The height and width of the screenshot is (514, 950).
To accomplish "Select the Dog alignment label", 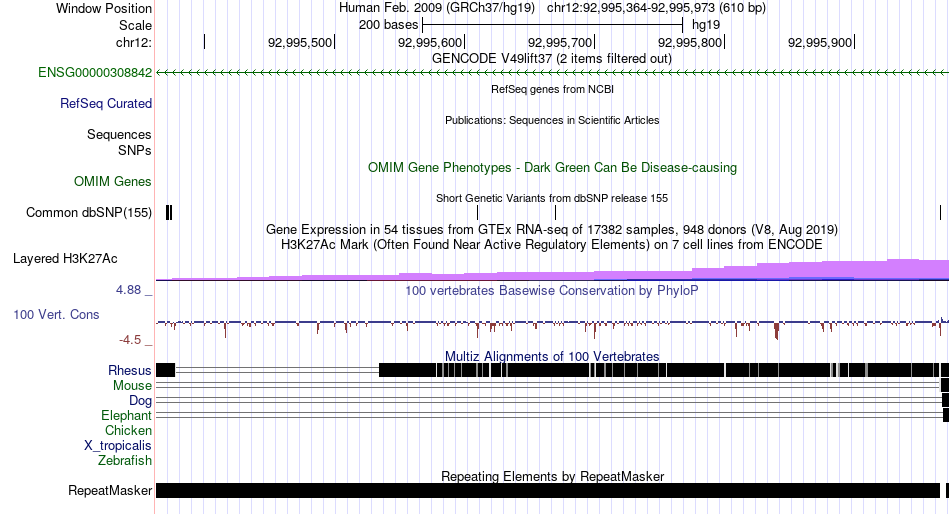I will pyautogui.click(x=141, y=401).
